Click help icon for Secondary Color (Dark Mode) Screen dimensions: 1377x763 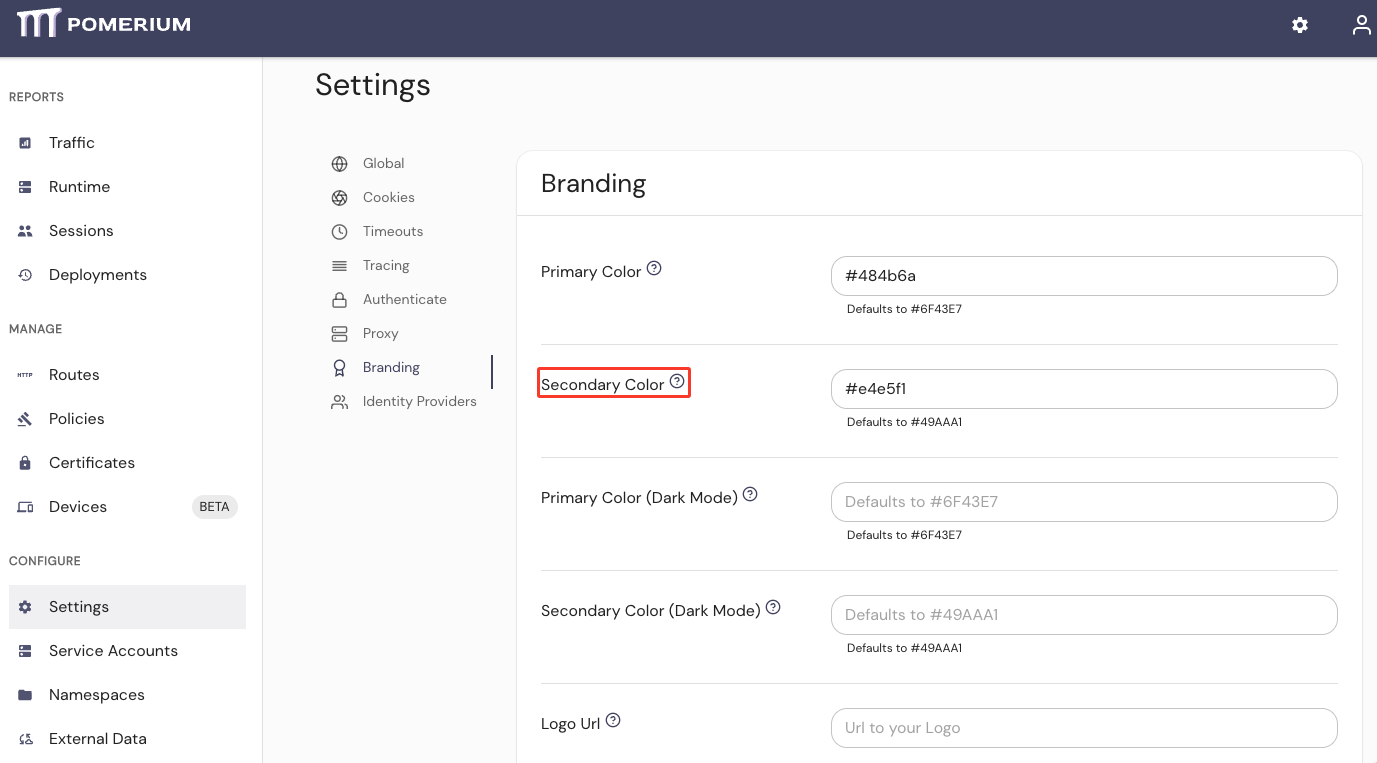[773, 608]
